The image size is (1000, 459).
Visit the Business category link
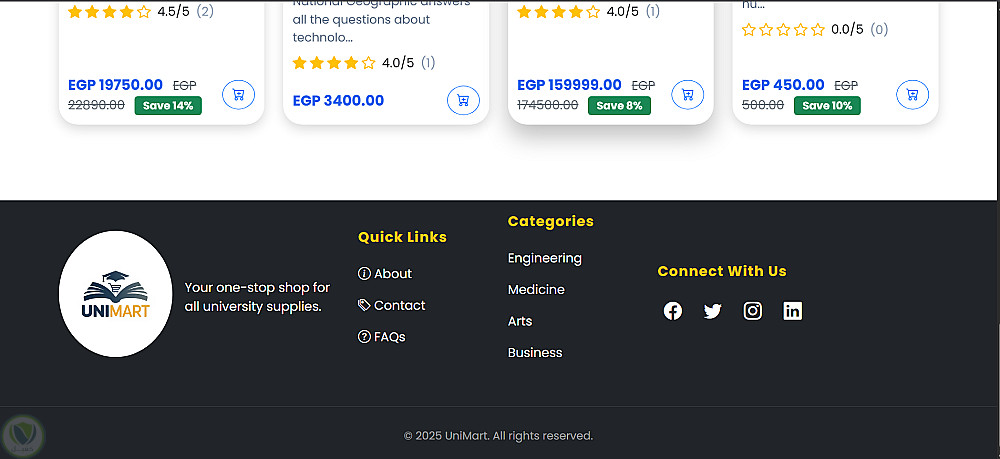click(535, 353)
